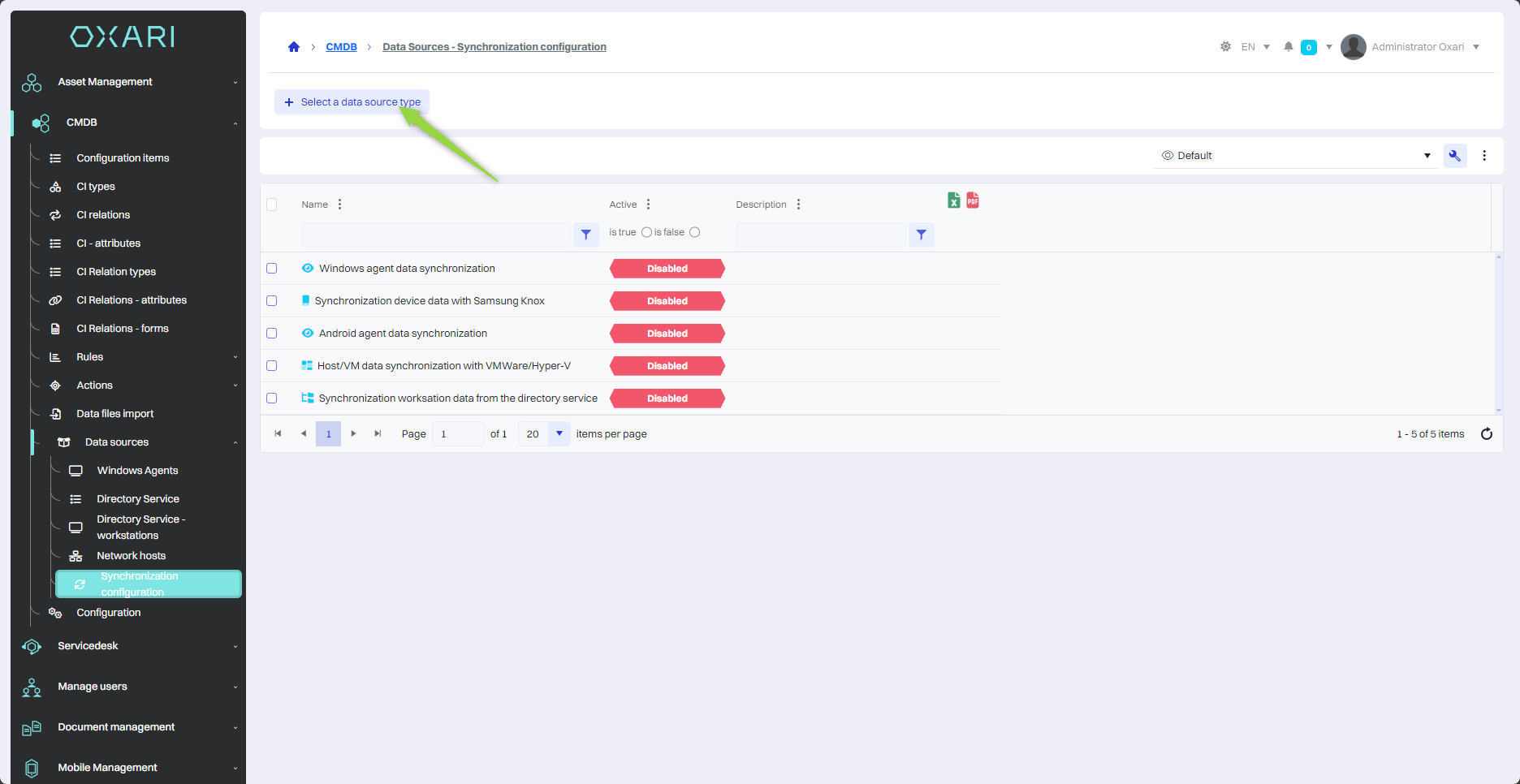
Task: Click the PDF export icon
Action: [x=973, y=200]
